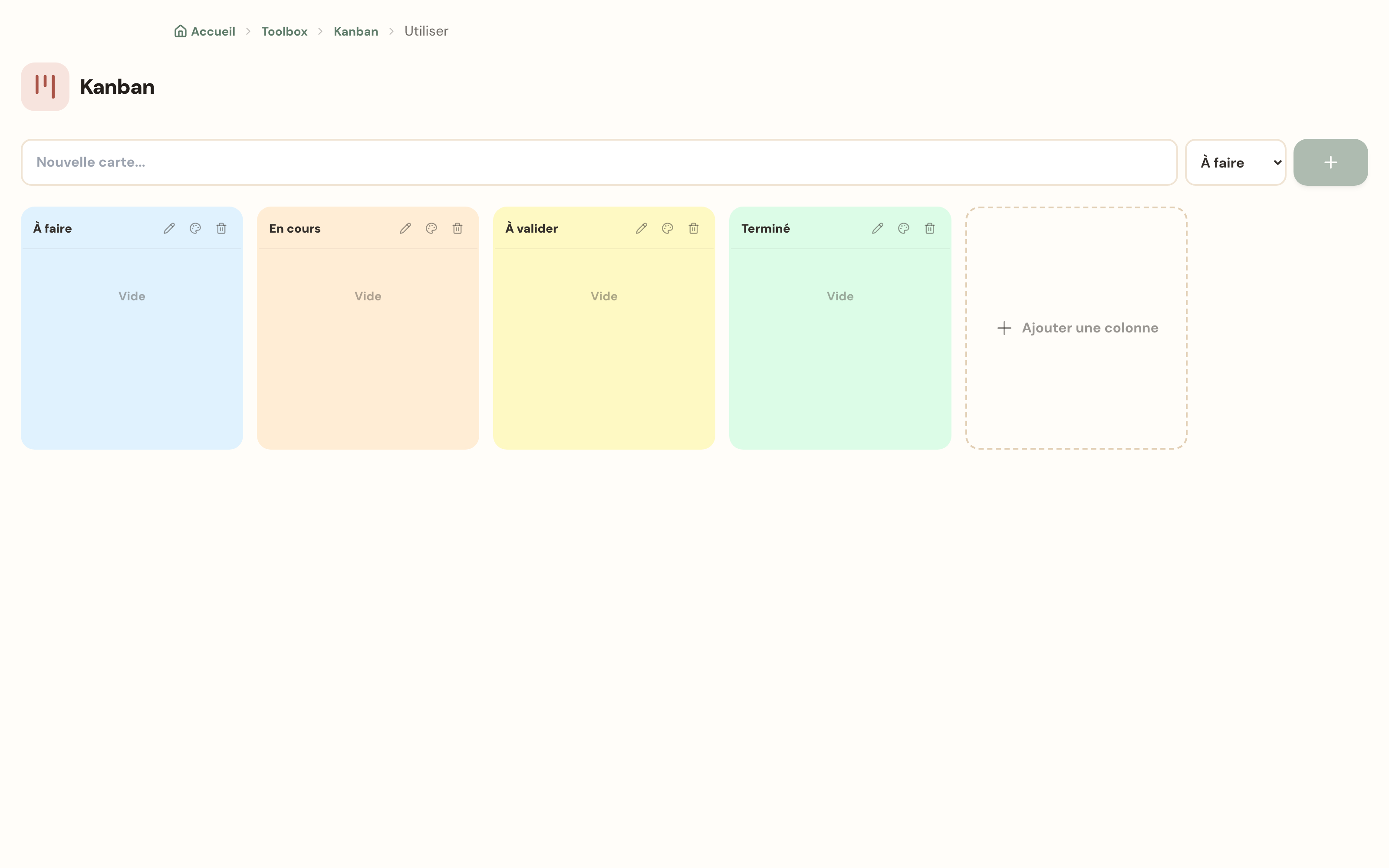Screen dimensions: 1389x868
Task: Pick a color for Terminé column
Action: coord(903,228)
